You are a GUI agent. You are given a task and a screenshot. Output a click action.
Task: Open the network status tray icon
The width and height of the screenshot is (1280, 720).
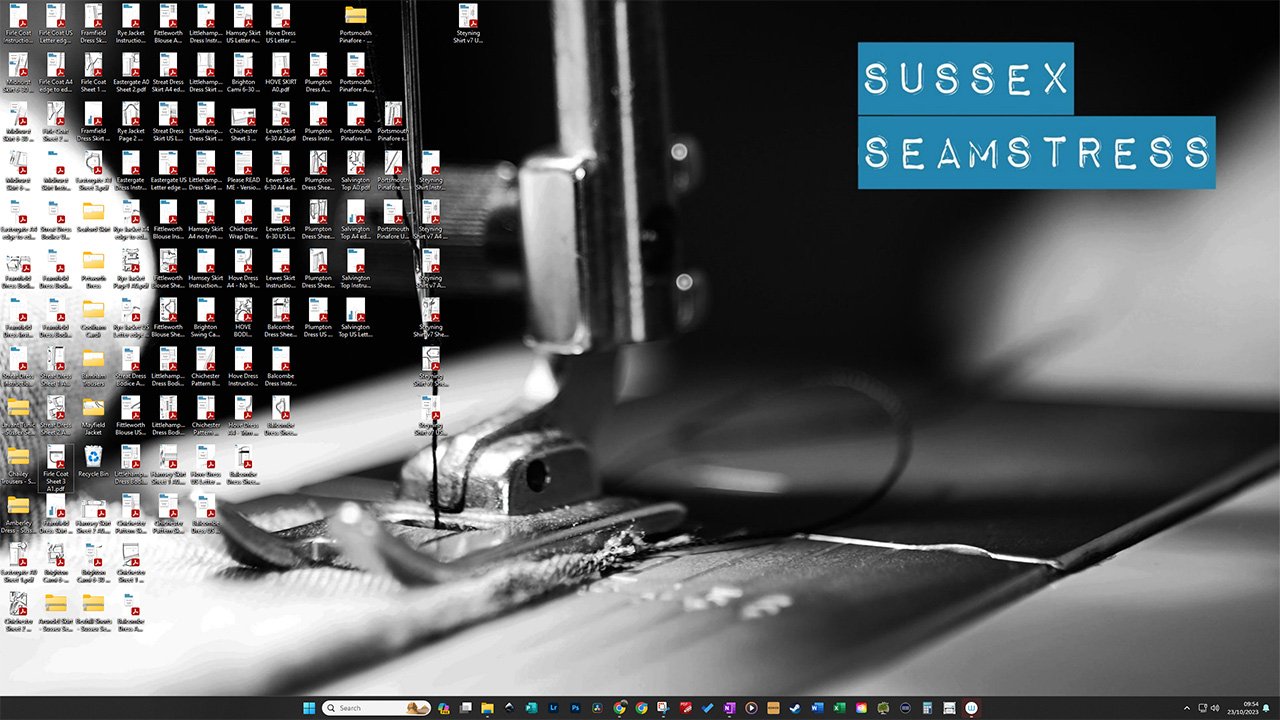point(1203,708)
